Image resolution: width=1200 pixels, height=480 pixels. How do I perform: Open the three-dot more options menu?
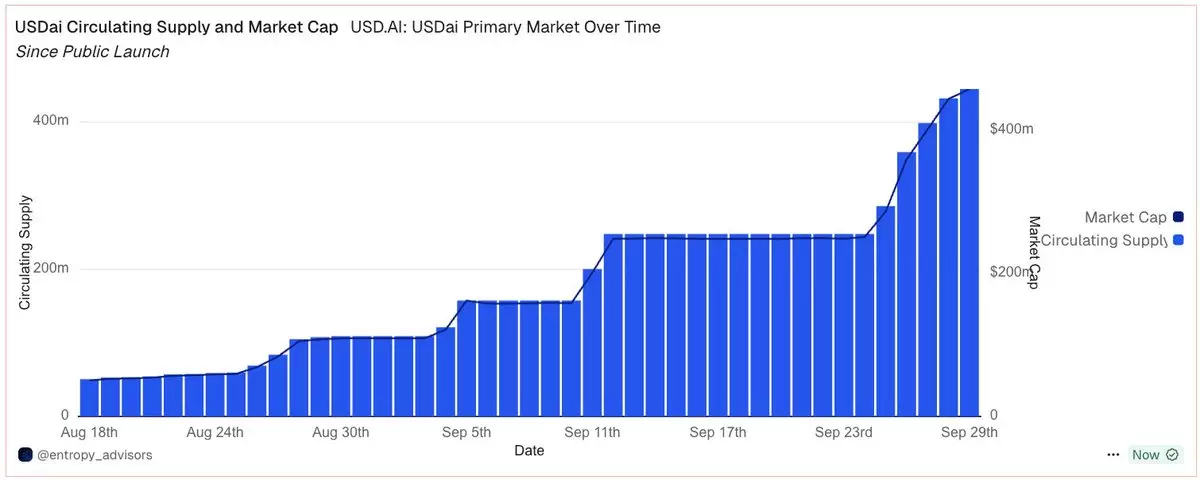1113,455
